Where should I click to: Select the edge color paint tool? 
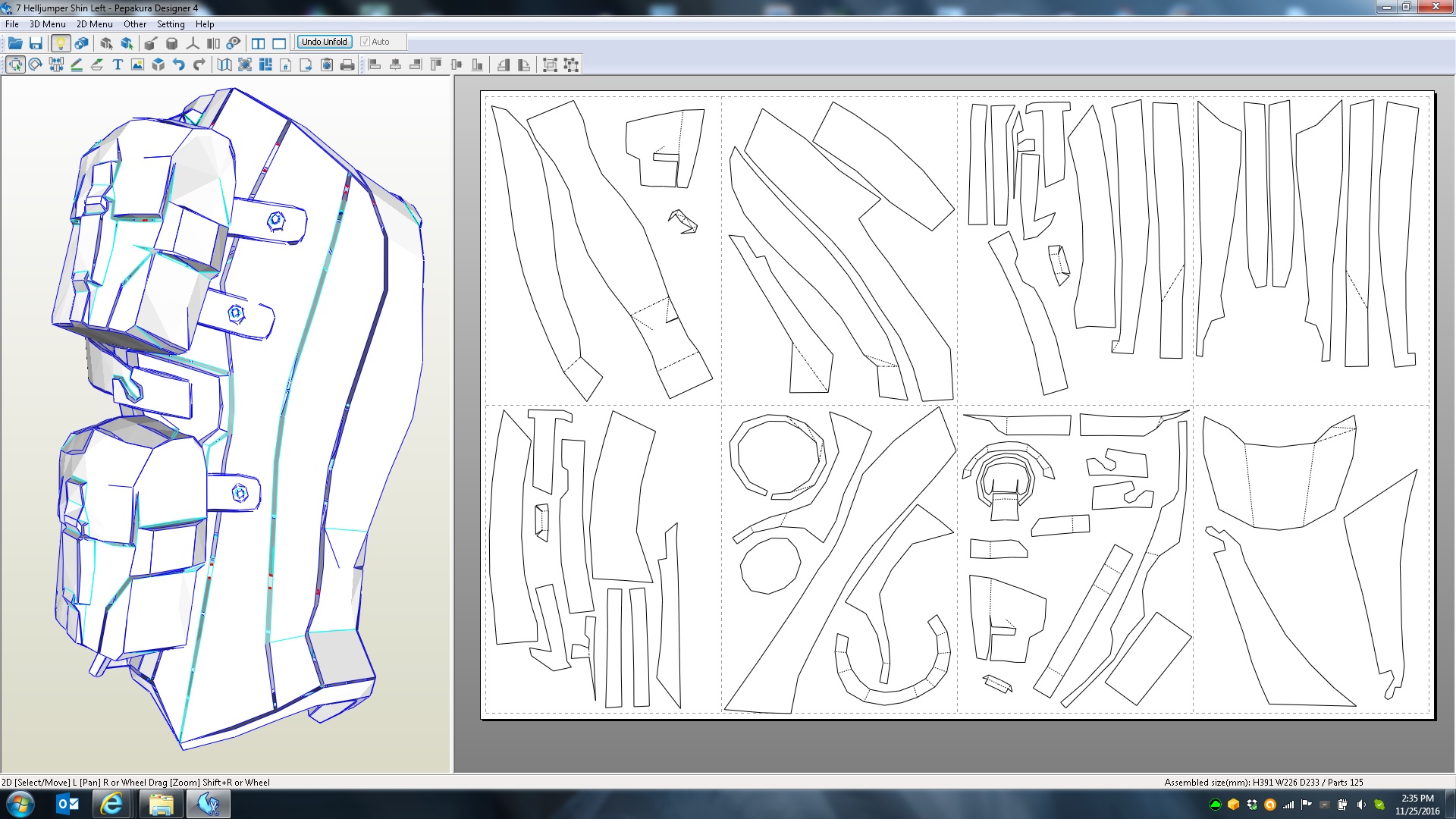coord(97,65)
